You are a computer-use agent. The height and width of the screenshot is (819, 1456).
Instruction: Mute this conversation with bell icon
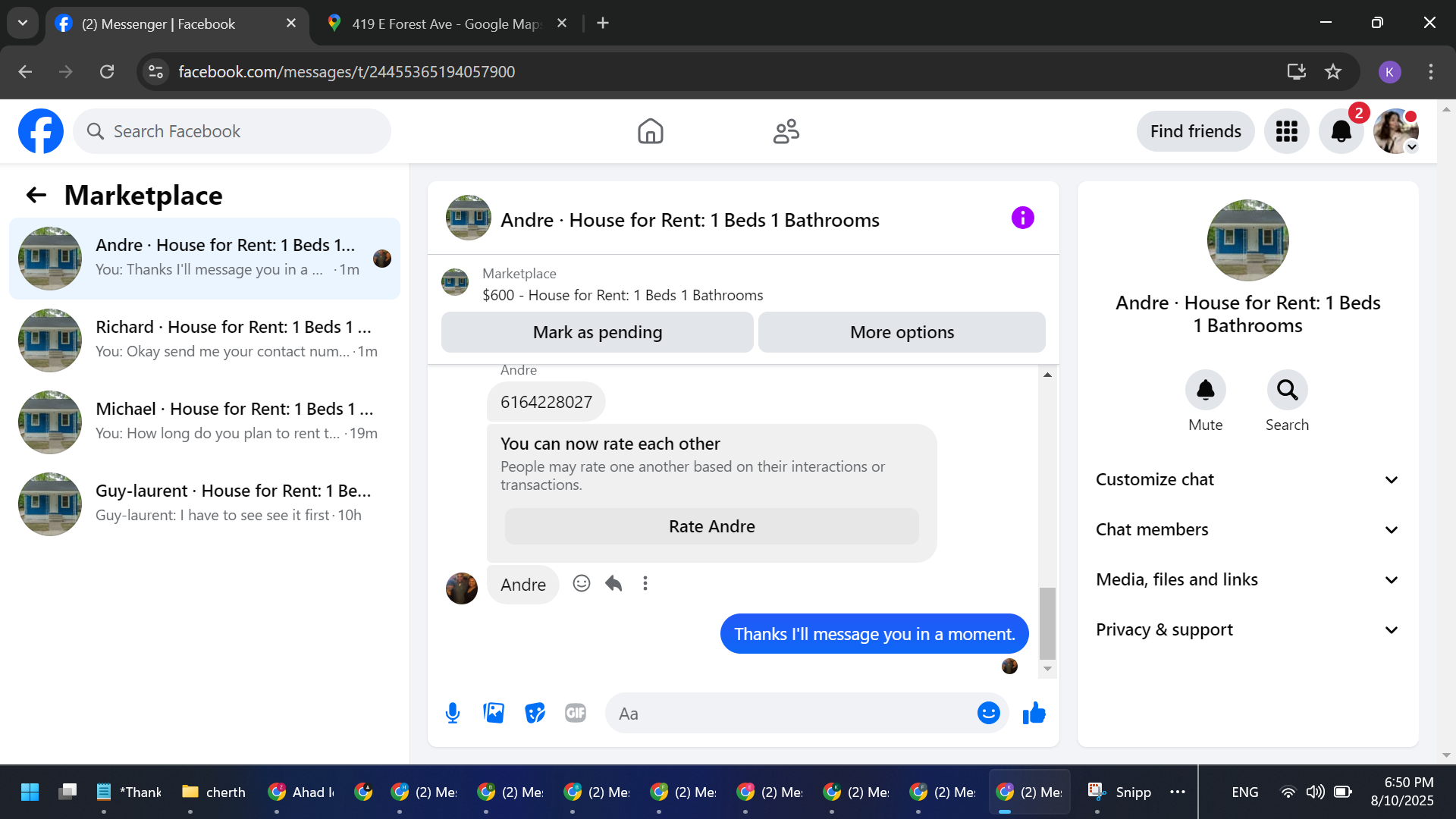coord(1205,390)
